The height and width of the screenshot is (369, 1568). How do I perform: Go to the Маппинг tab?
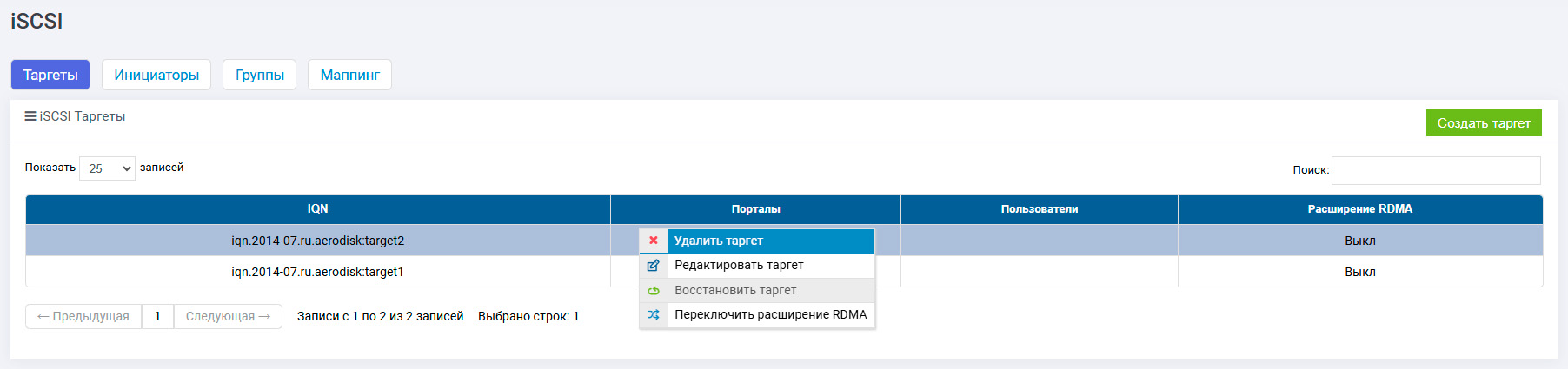pyautogui.click(x=350, y=75)
